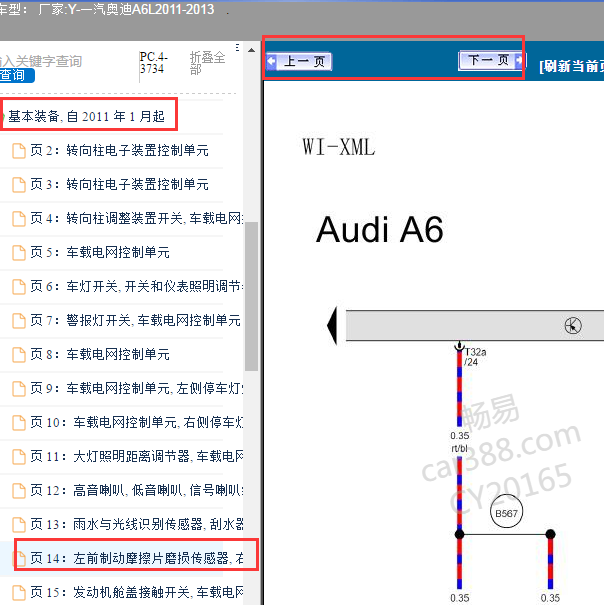This screenshot has height=605, width=604.
Task: Click the scrollbar up arrow
Action: pos(252,50)
